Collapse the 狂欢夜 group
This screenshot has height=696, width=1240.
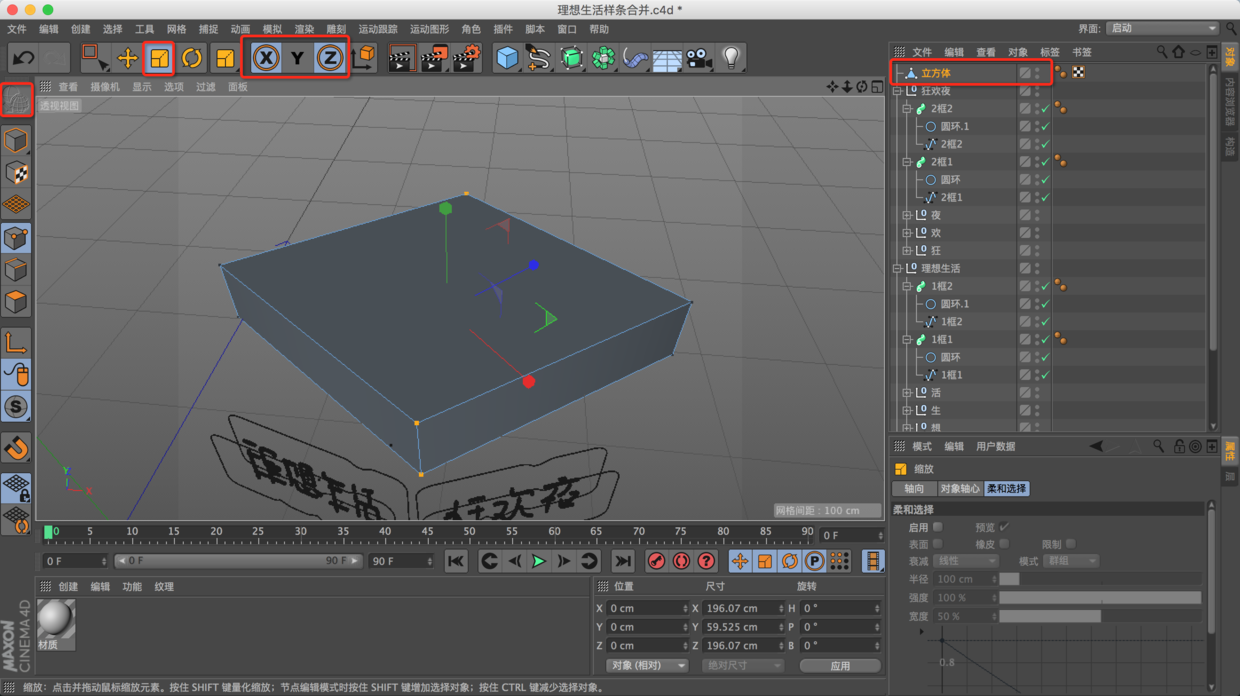[x=898, y=91]
